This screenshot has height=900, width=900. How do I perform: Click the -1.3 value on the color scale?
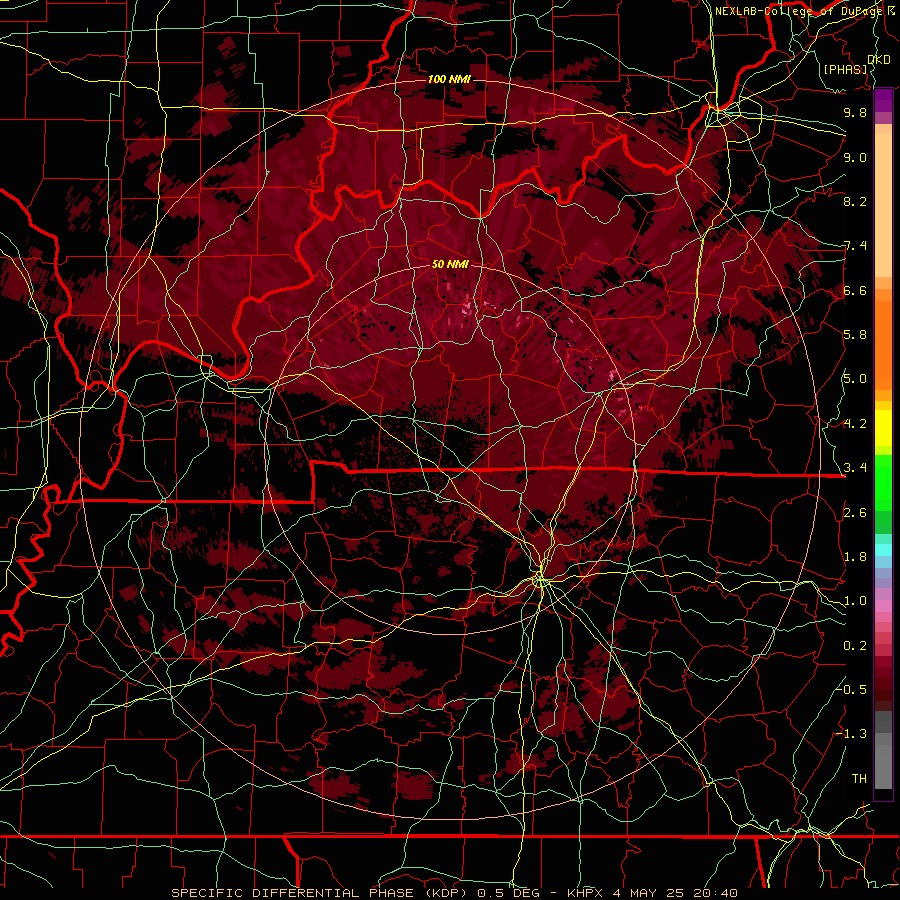853,734
